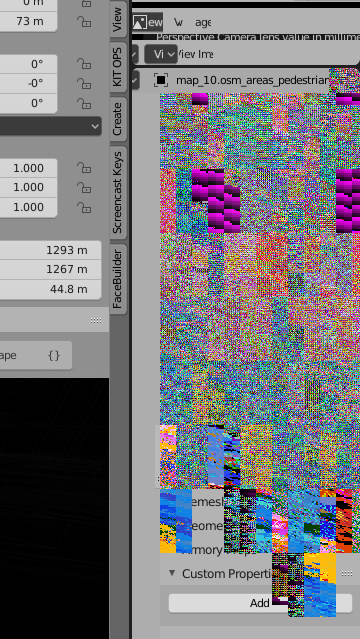This screenshot has width=360, height=639.
Task: Click the image editor type icon
Action: click(x=140, y=22)
